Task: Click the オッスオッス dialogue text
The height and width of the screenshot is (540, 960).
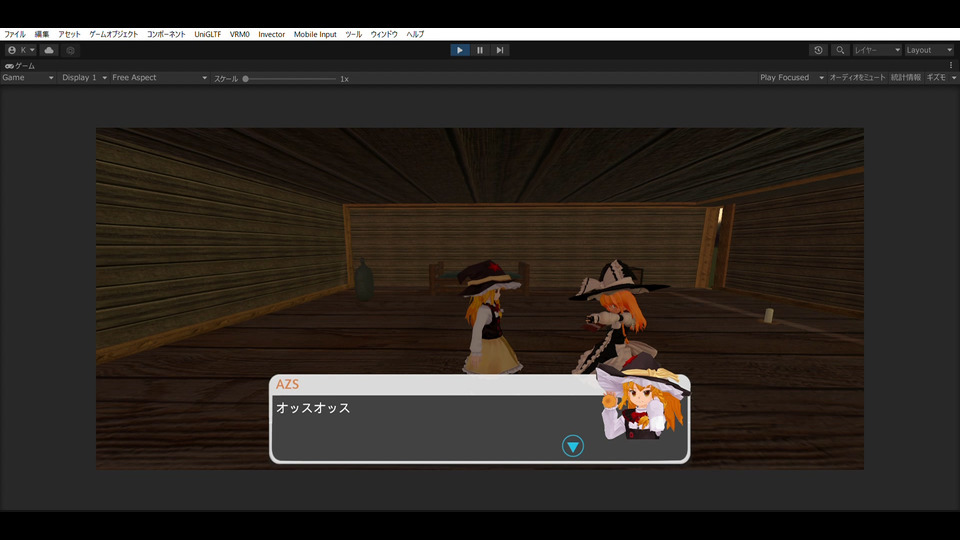Action: click(x=313, y=408)
